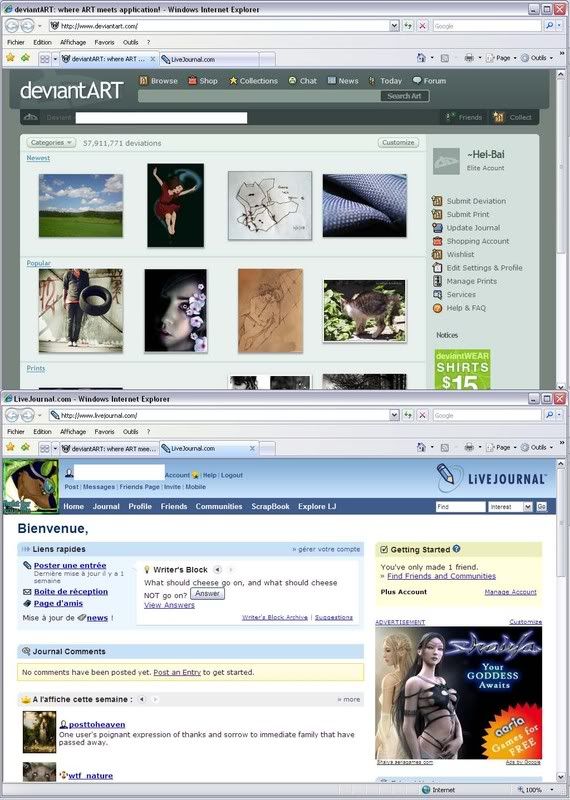Open the green landscape thumbnail under Newest

(81, 206)
